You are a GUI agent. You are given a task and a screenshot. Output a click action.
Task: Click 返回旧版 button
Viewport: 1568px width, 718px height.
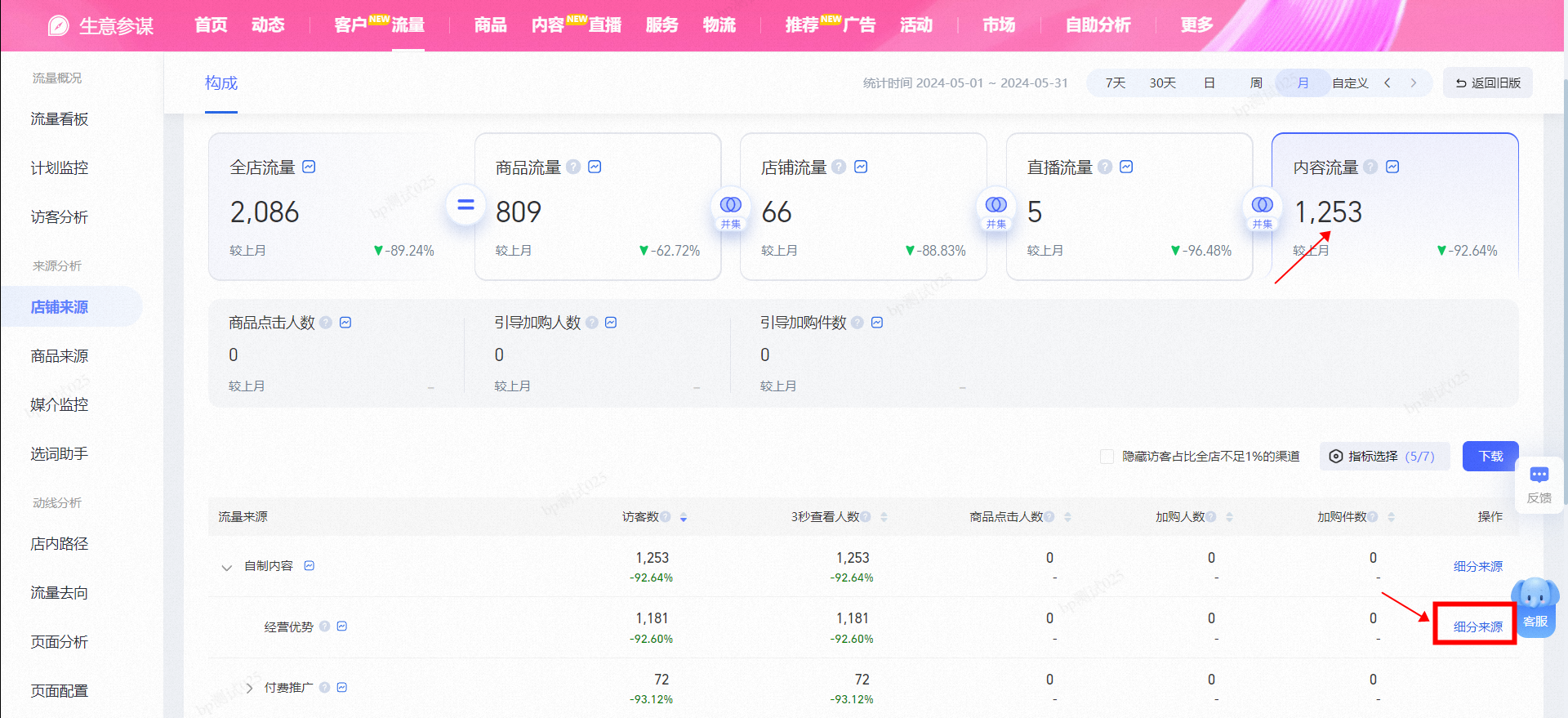click(x=1488, y=83)
